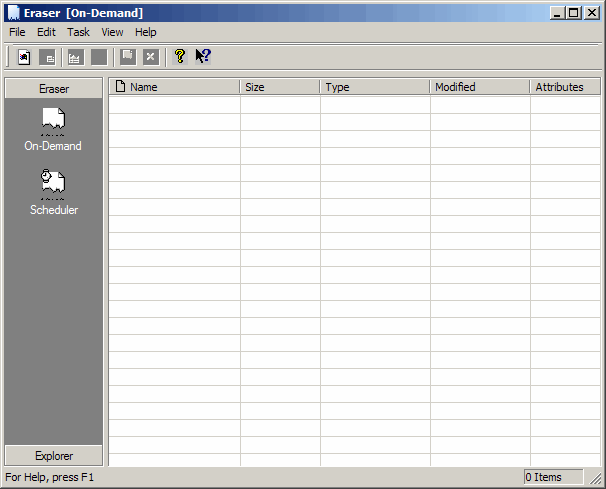This screenshot has height=489, width=606.
Task: Open the Help menu
Action: 146,32
